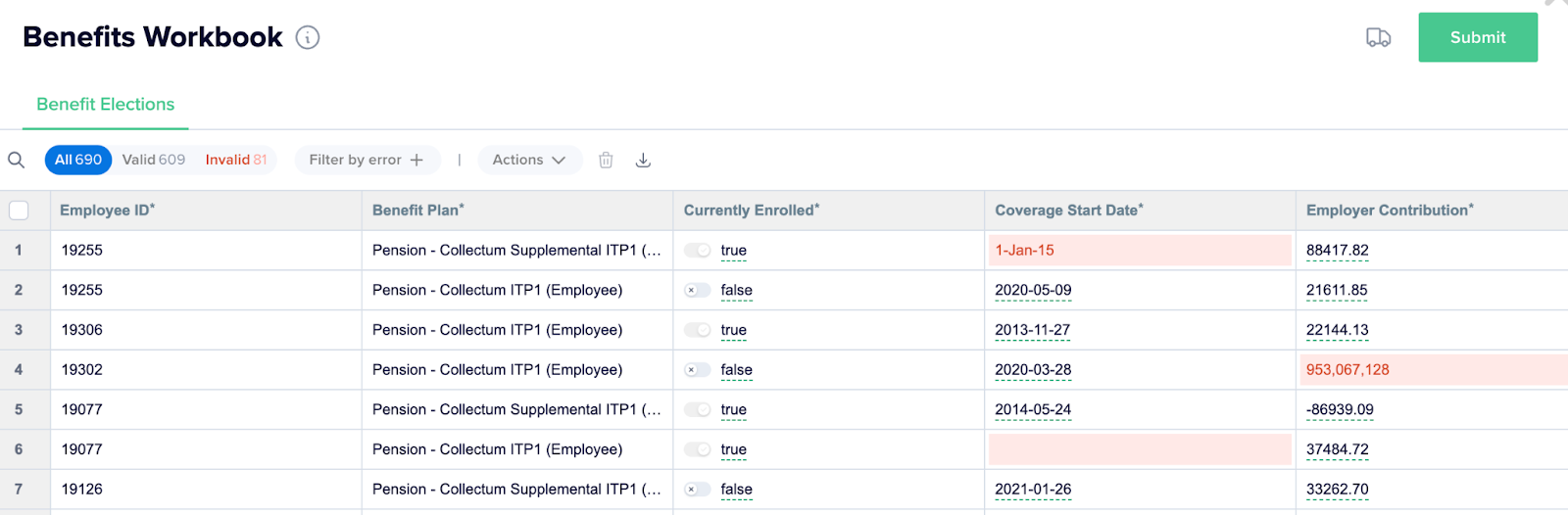Screen dimensions: 1568x515
Task: Click the empty Coverage Start Date cell in row 6
Action: [1140, 449]
